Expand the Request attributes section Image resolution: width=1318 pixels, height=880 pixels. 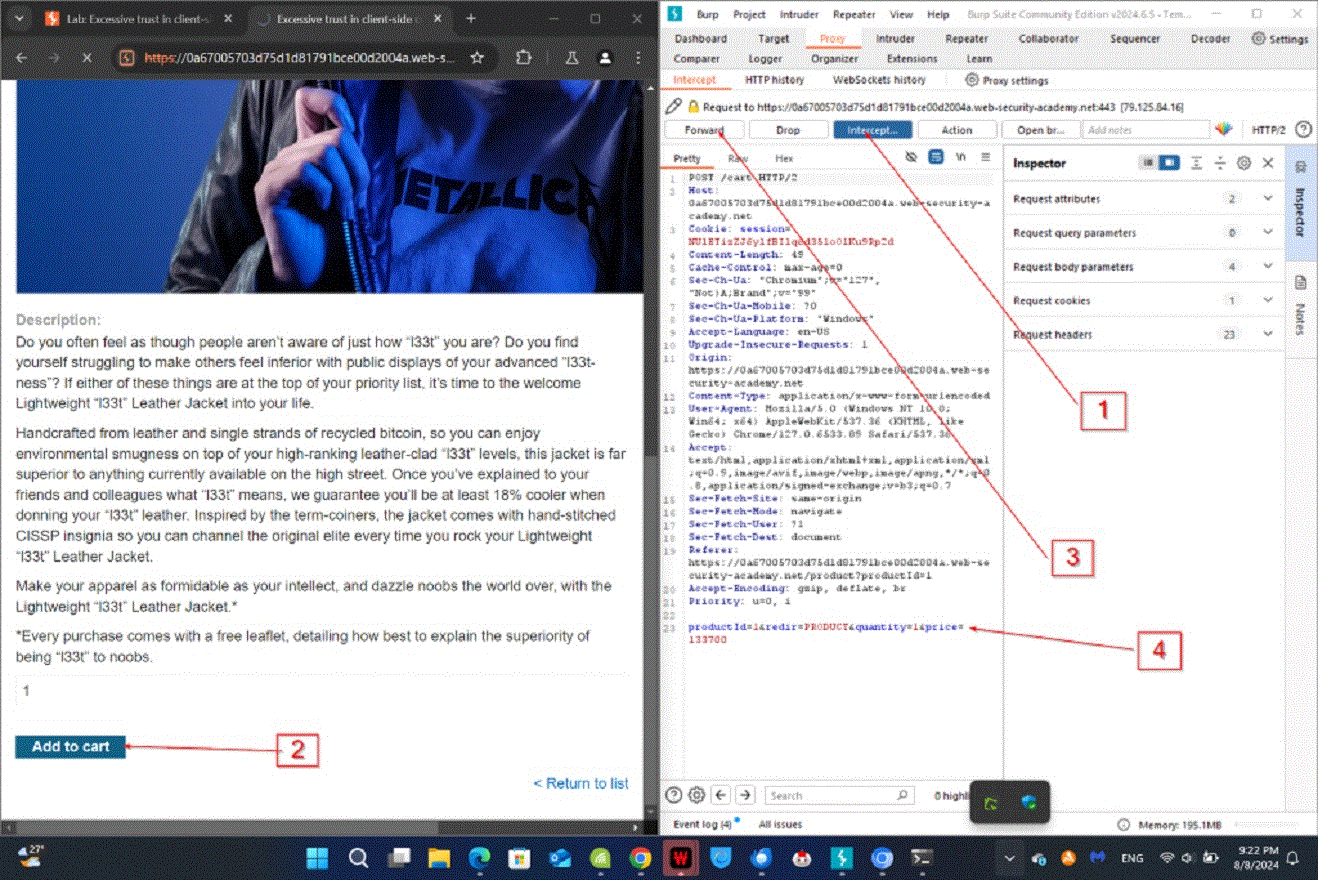(x=1268, y=199)
